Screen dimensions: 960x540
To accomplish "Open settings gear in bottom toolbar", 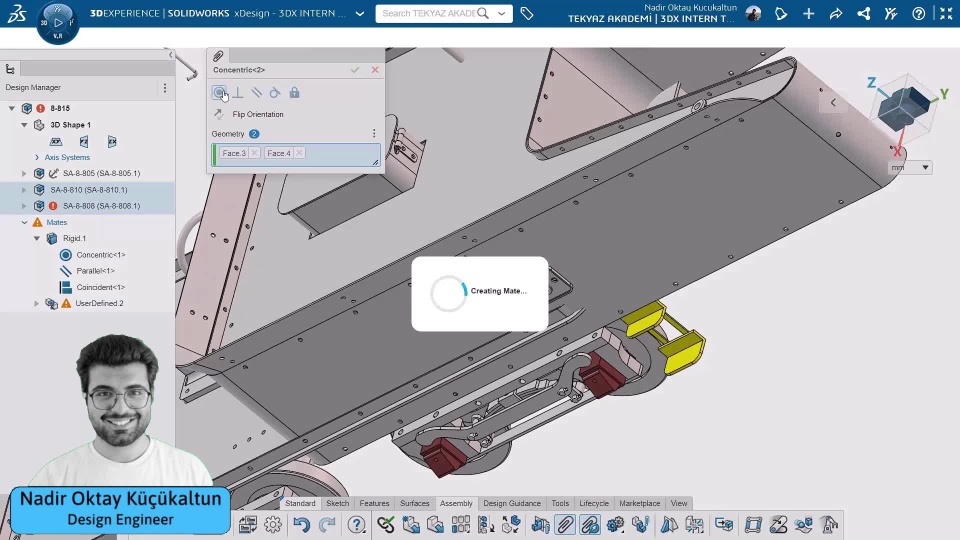I will click(273, 524).
